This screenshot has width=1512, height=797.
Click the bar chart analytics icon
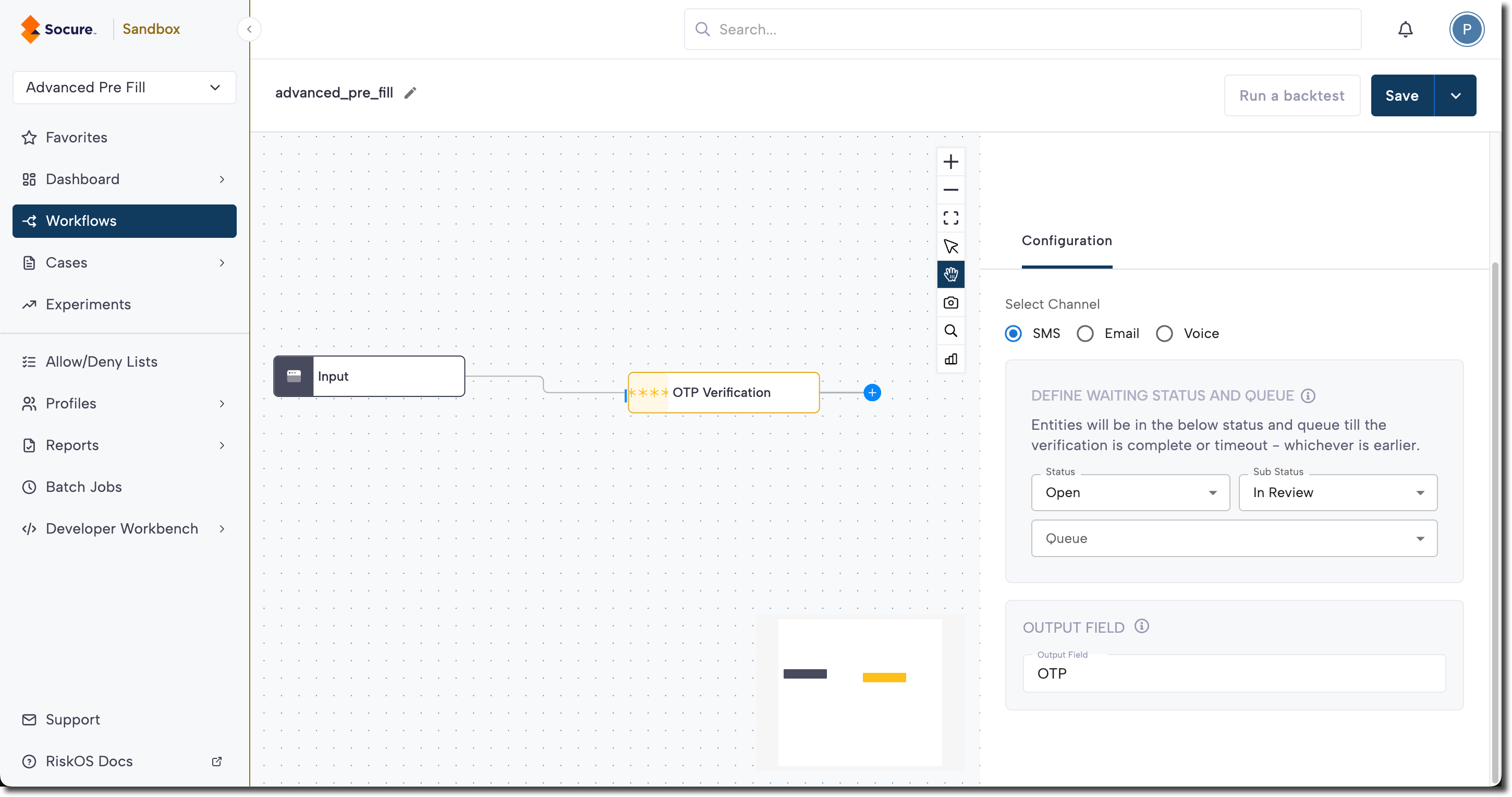pyautogui.click(x=950, y=359)
